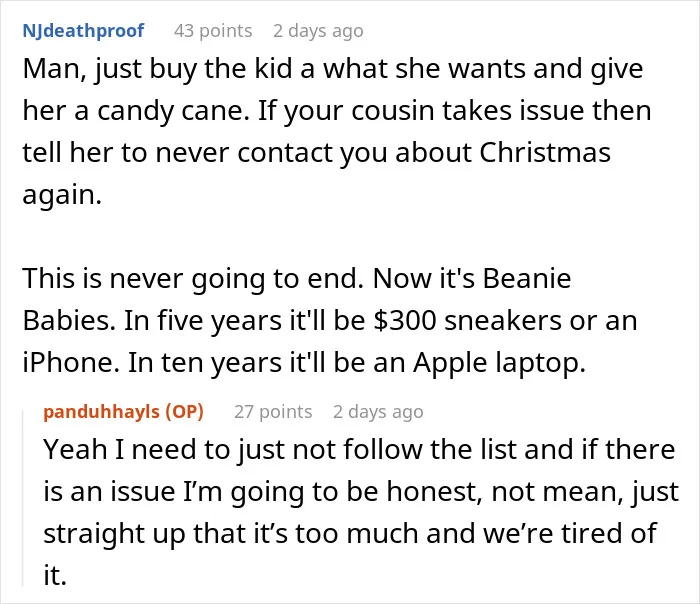Collapse reply using the vertical thread line
Viewport: 700px width, 604px height.
23,499
